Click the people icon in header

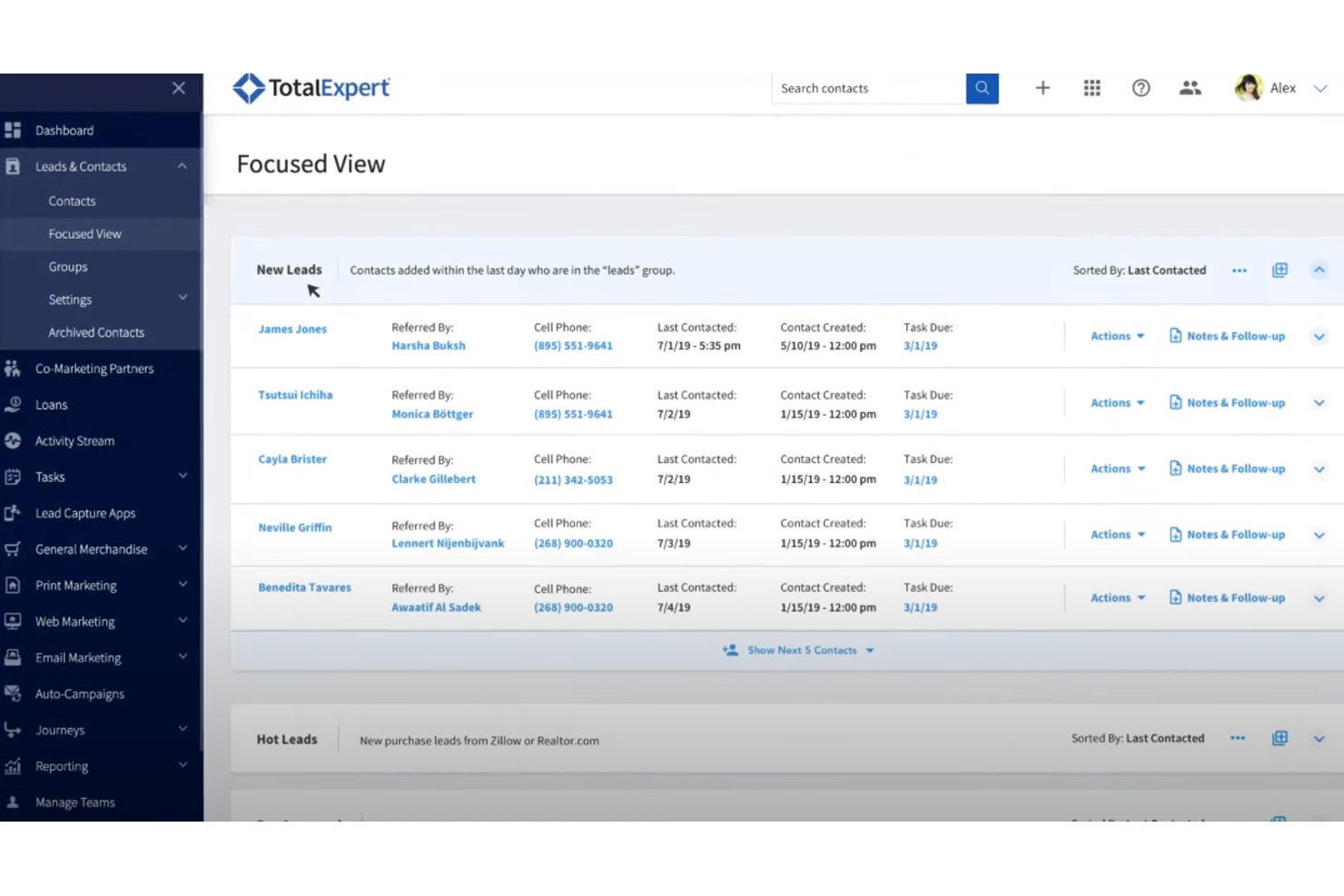click(x=1190, y=88)
